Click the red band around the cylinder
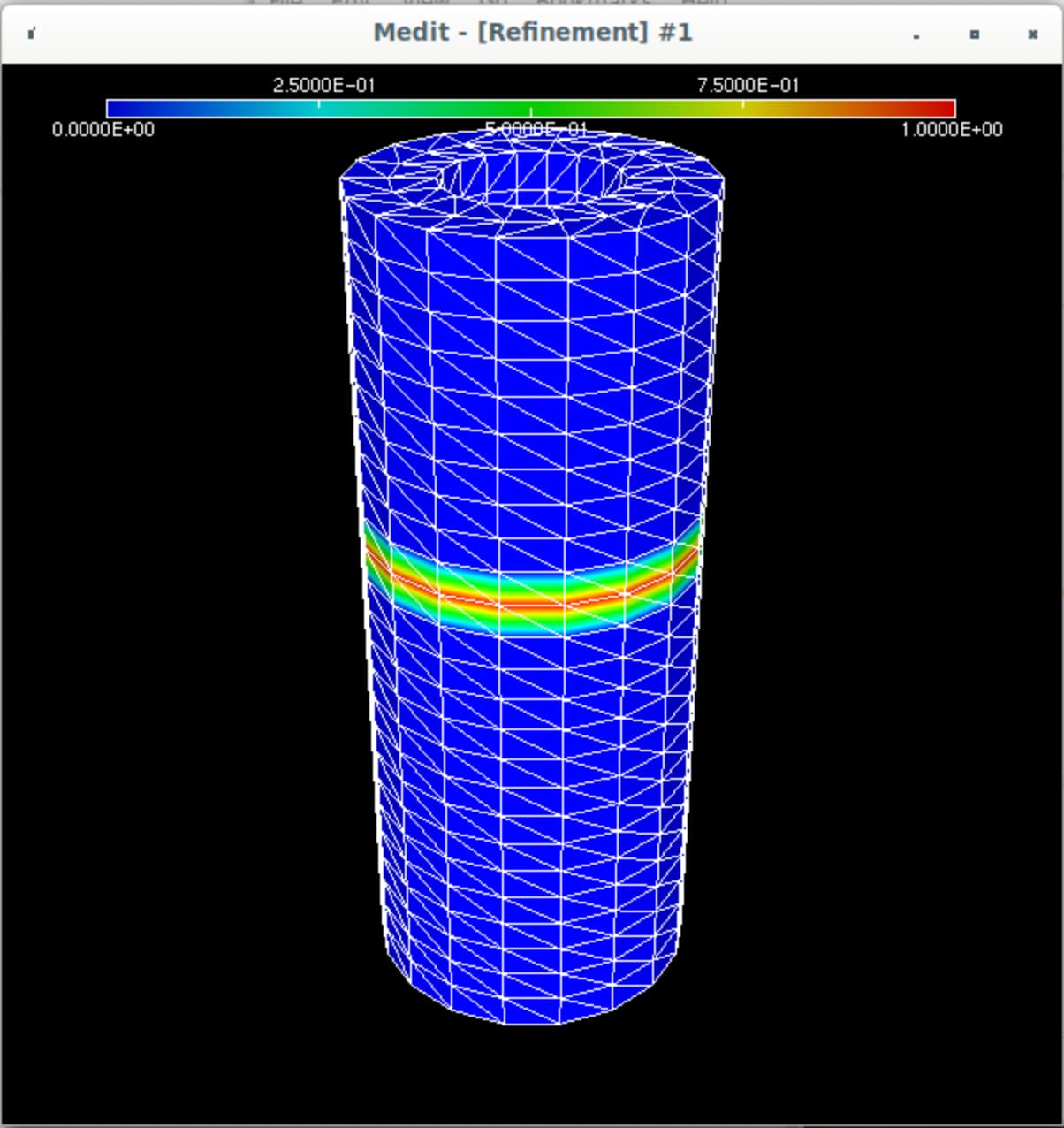Viewport: 1064px width, 1128px height. pos(530,603)
